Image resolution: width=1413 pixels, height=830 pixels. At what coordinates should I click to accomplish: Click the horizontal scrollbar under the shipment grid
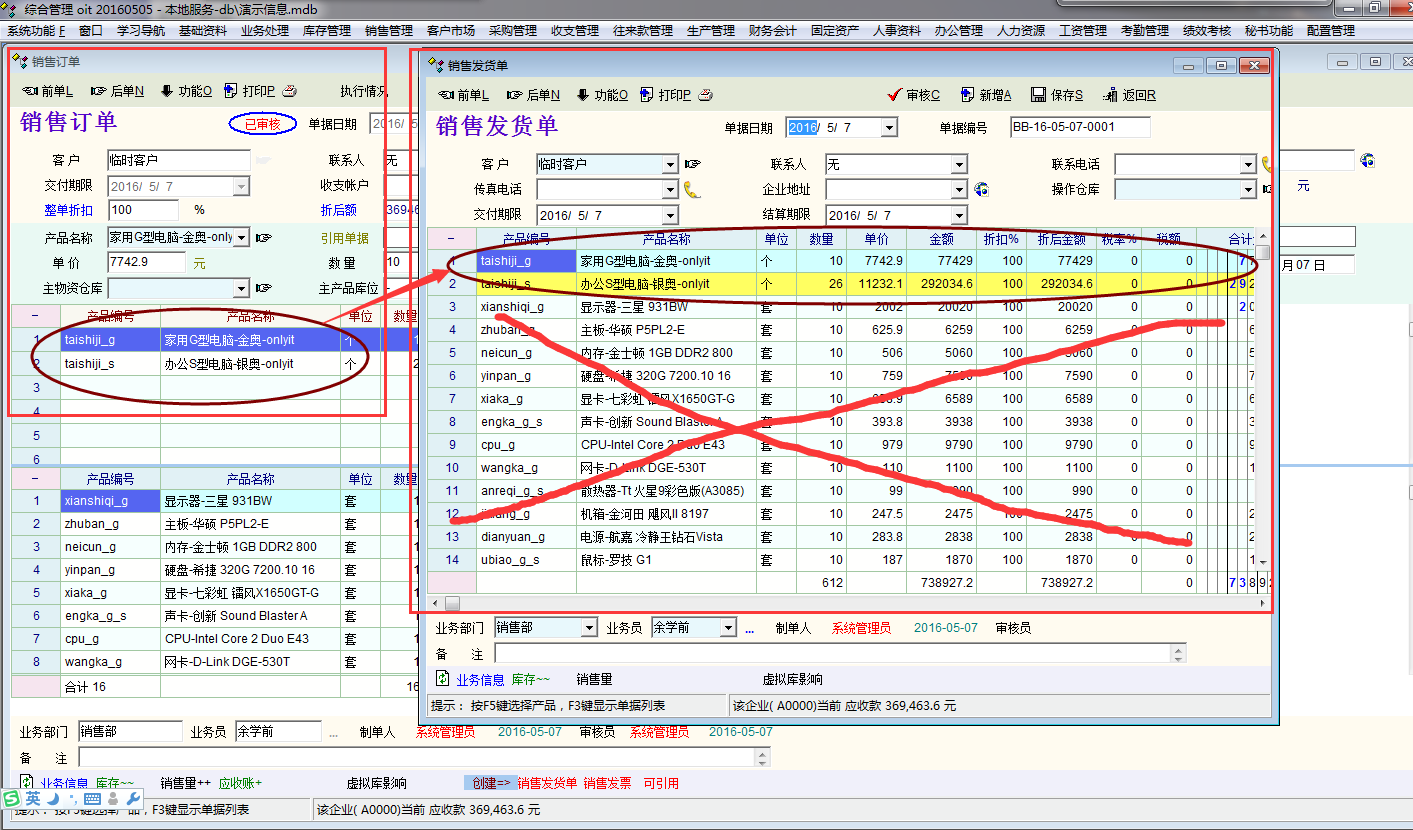(850, 603)
